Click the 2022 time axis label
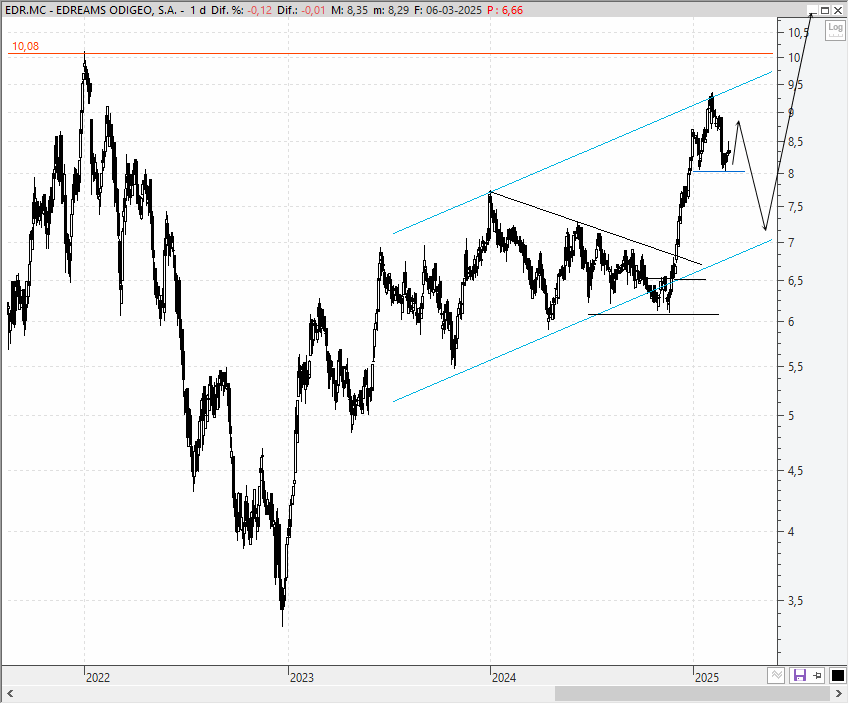849x704 pixels. [x=98, y=677]
